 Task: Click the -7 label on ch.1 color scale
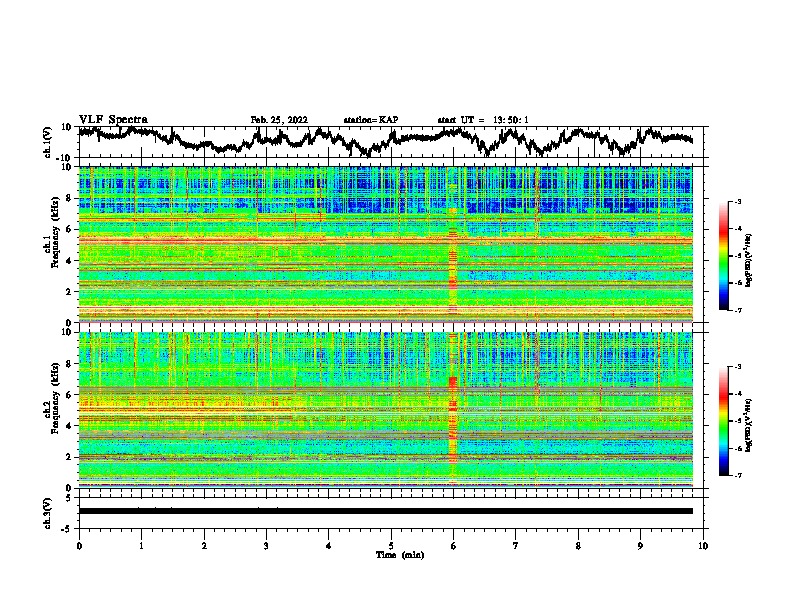point(738,311)
